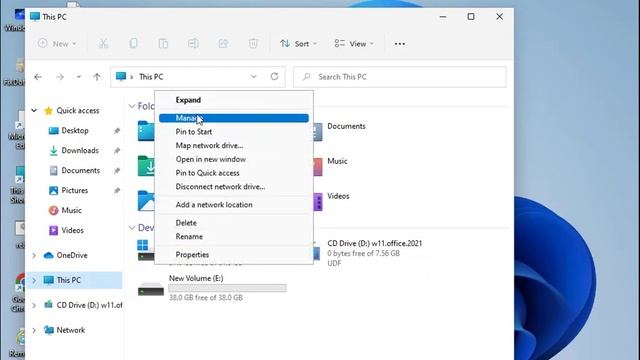Pin icon next to Downloads in Quick access
640x360 pixels.
point(117,151)
